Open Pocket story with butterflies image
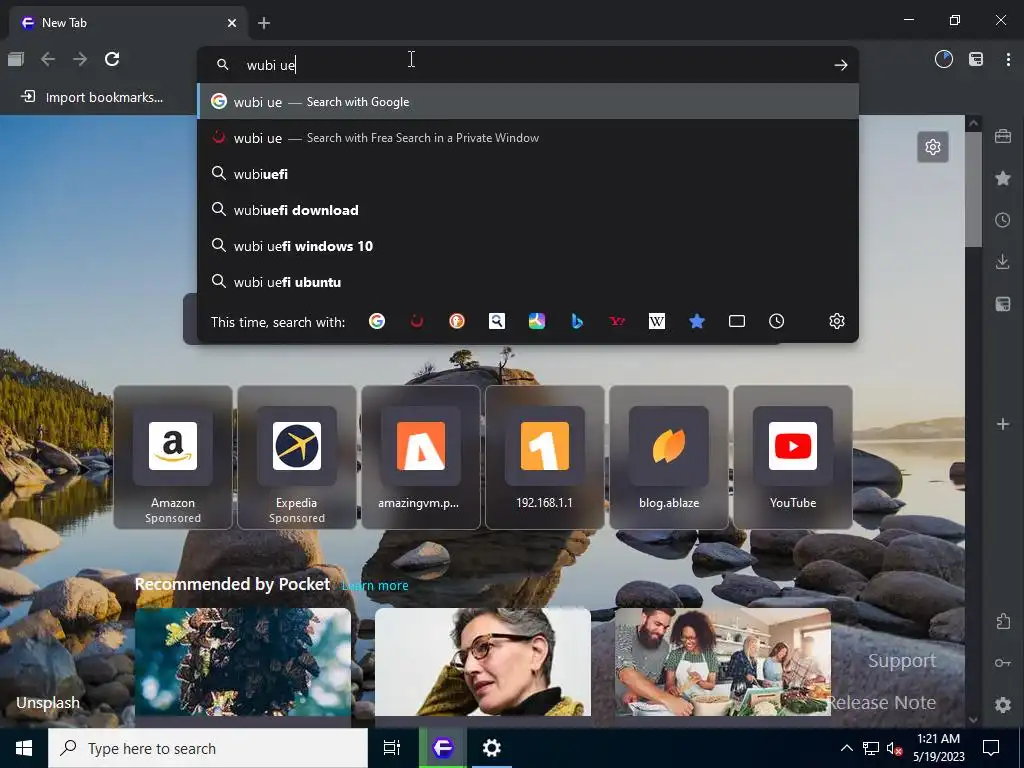This screenshot has height=768, width=1024. [x=243, y=662]
